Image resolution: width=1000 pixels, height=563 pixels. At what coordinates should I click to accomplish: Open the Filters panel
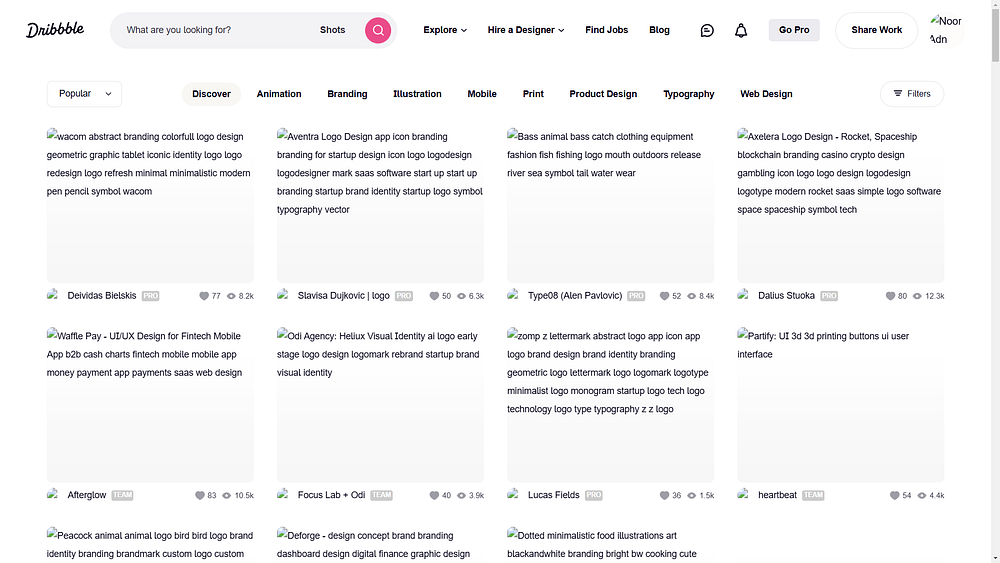[x=912, y=94]
